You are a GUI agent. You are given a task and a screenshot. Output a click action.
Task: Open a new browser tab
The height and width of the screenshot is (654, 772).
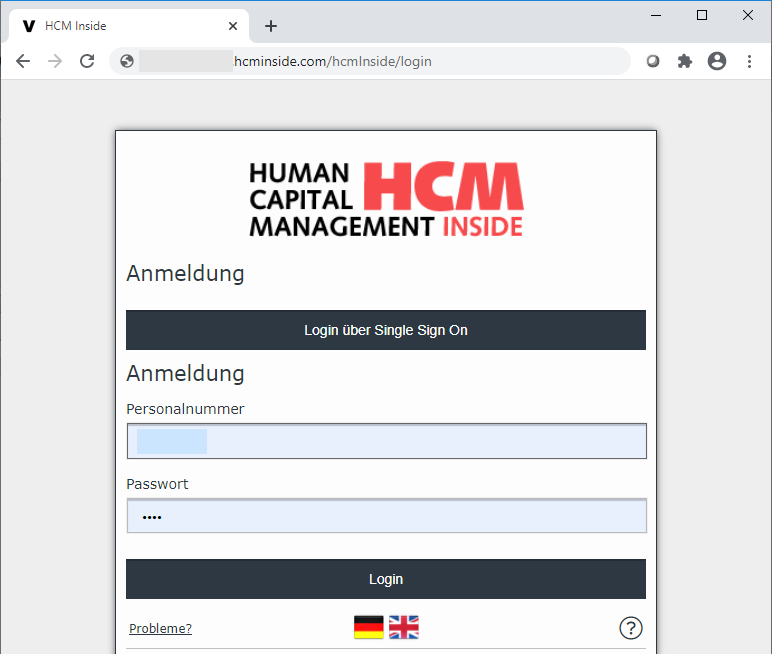[x=271, y=26]
